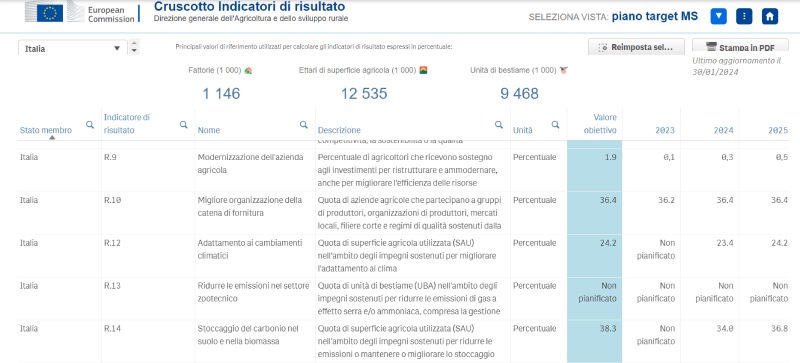Click the stepper arrows beside Italia dropdown

click(134, 47)
